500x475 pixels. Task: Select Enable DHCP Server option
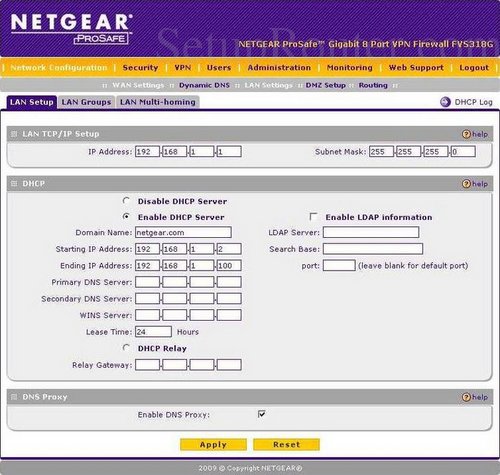[126, 217]
